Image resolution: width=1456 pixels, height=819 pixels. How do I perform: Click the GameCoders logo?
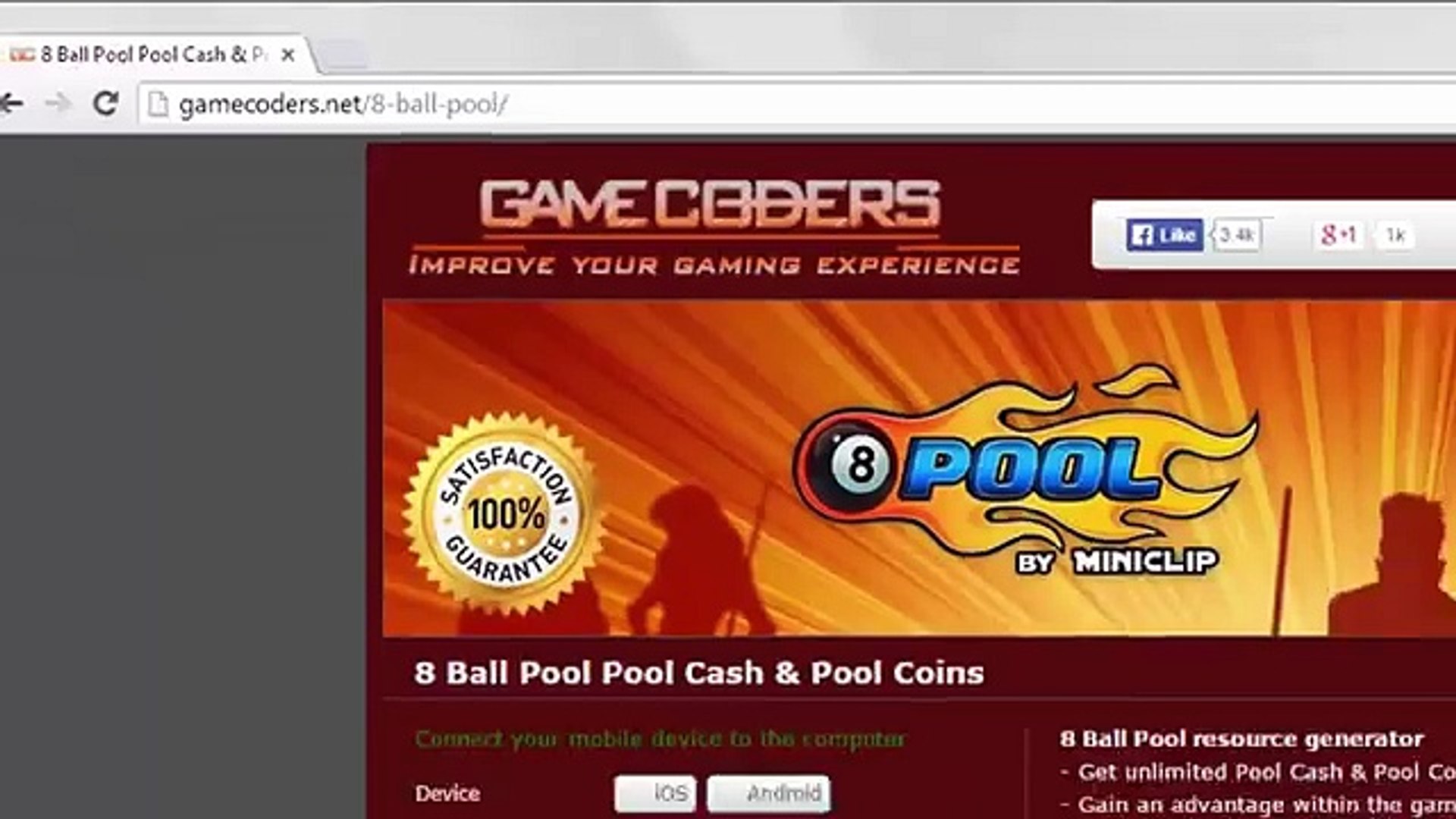coord(711,205)
